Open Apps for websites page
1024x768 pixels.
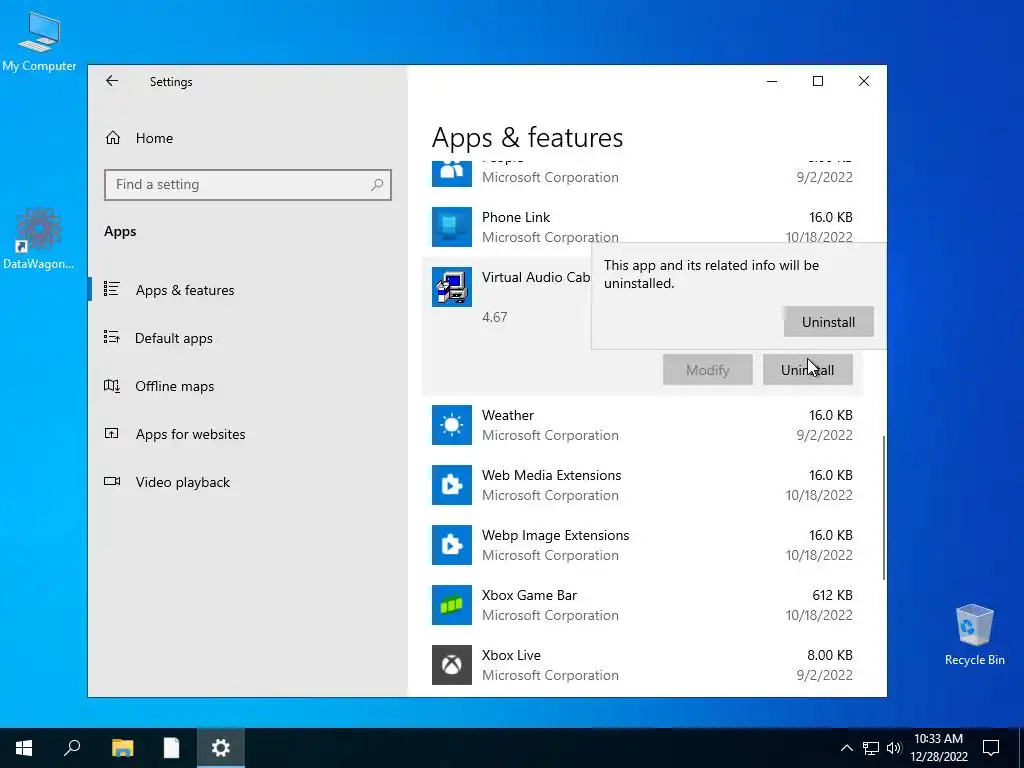[x=191, y=434]
